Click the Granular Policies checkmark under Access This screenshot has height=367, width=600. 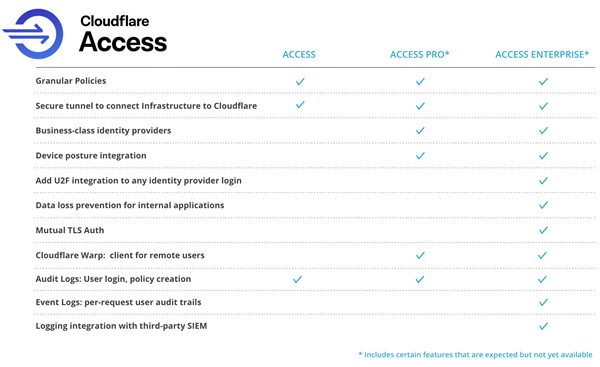[x=300, y=82]
